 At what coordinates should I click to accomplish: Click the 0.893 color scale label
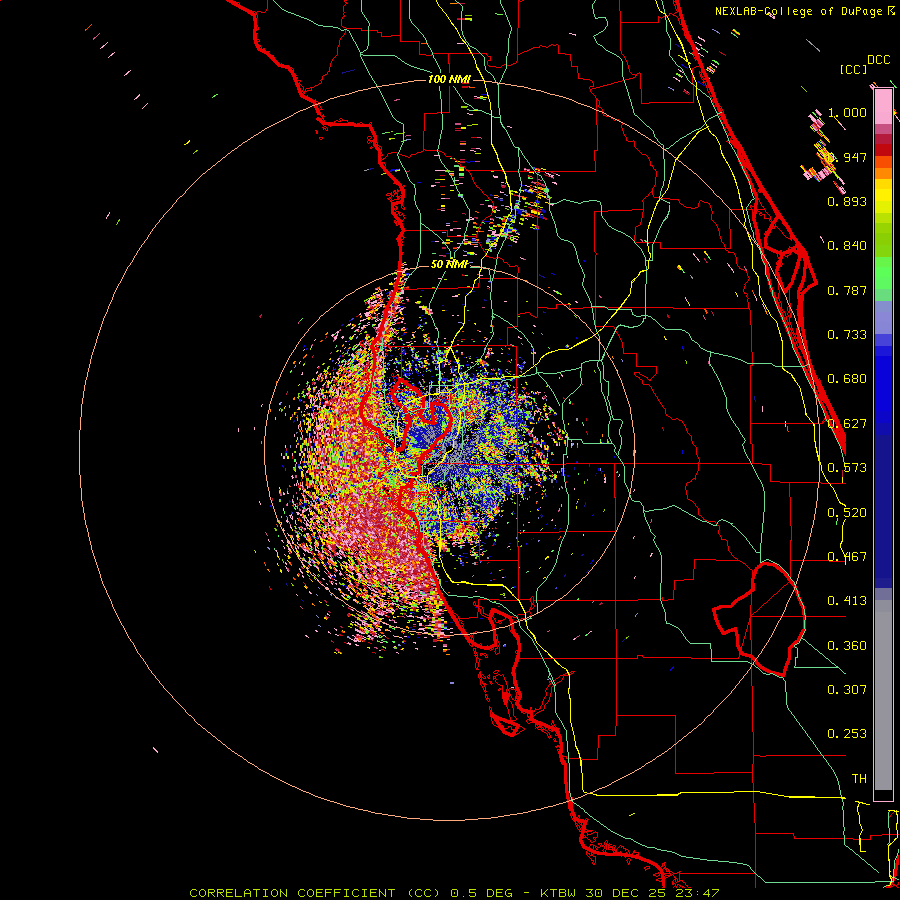click(847, 201)
